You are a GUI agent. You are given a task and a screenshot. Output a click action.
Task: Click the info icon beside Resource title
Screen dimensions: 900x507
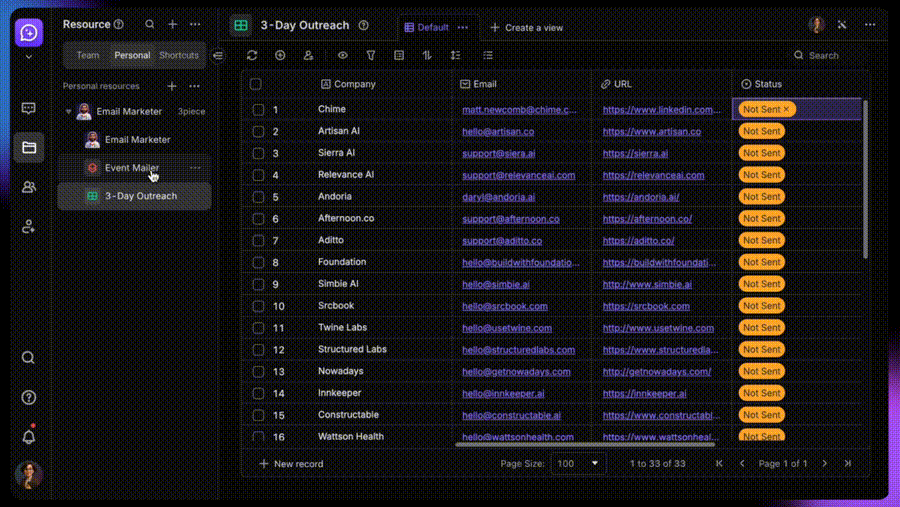click(119, 24)
